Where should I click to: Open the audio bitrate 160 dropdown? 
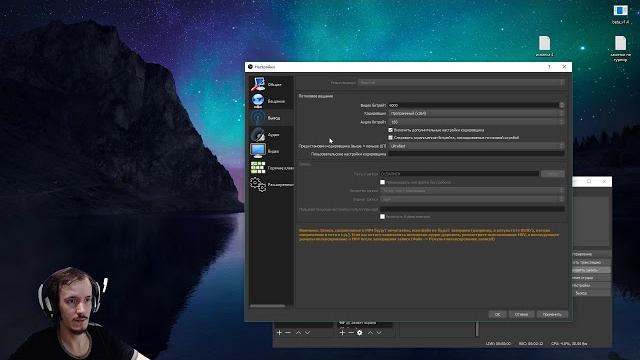476,122
